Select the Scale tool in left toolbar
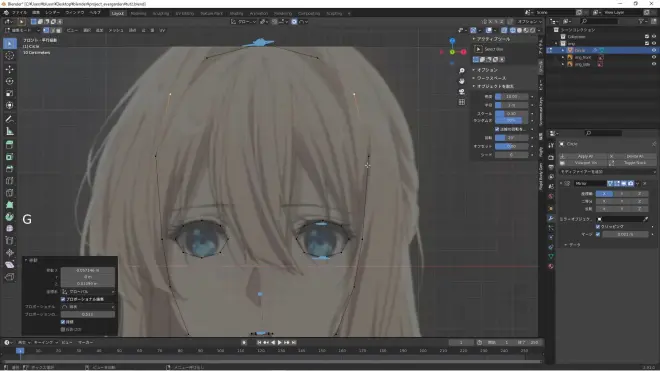Screen dimensions: 660x371 click(10, 93)
